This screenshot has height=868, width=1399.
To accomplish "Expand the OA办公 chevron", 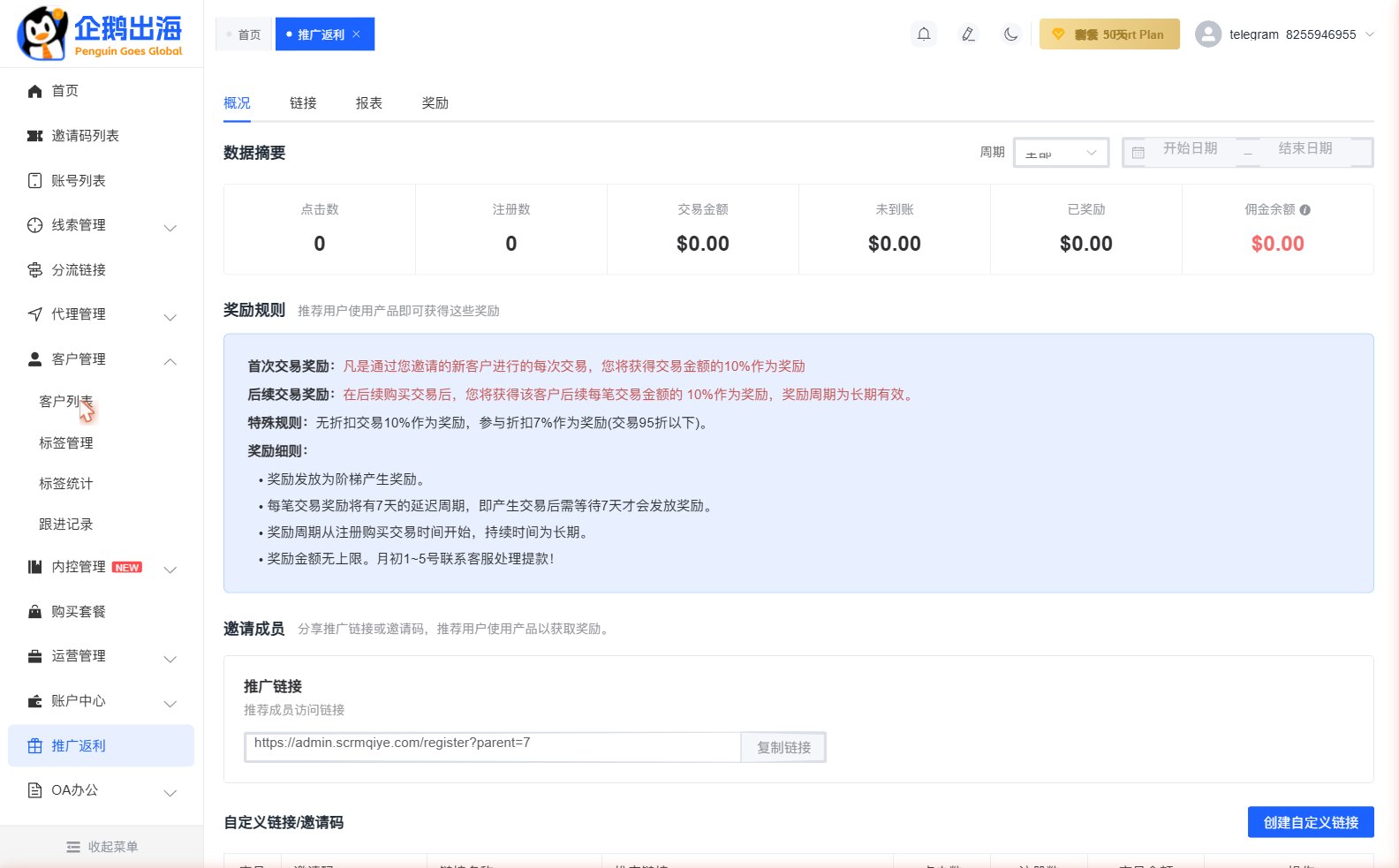I will (170, 793).
